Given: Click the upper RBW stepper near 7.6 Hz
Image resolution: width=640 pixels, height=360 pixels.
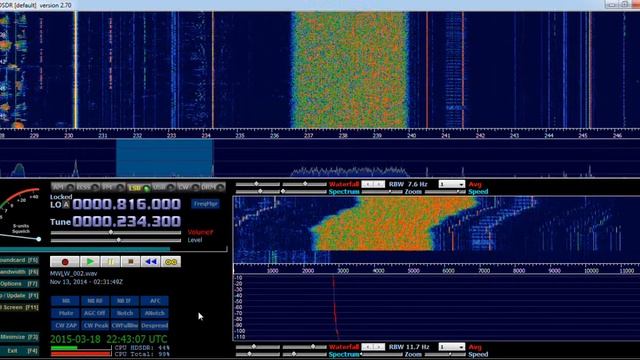Looking at the screenshot, I should click(x=373, y=184).
